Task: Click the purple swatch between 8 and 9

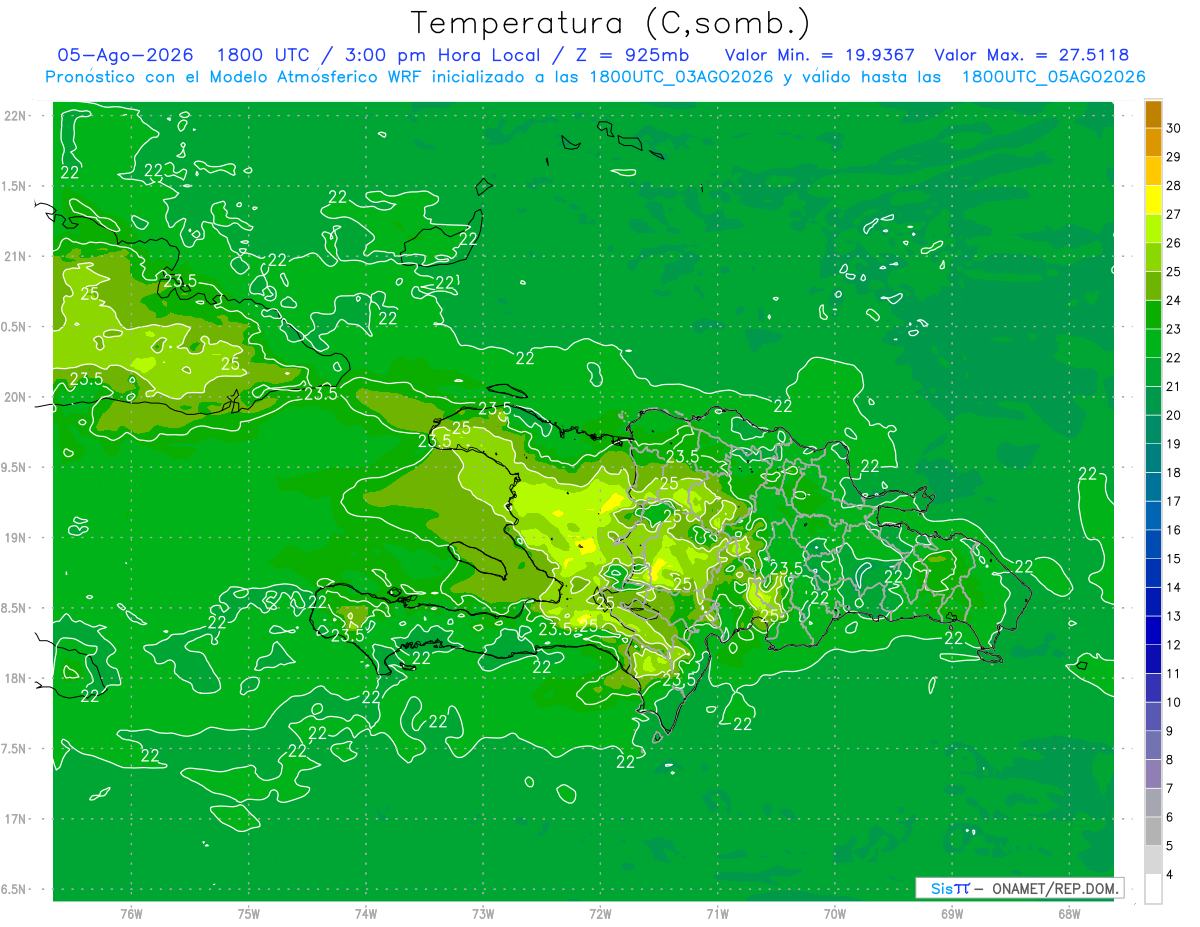Action: pos(1153,746)
